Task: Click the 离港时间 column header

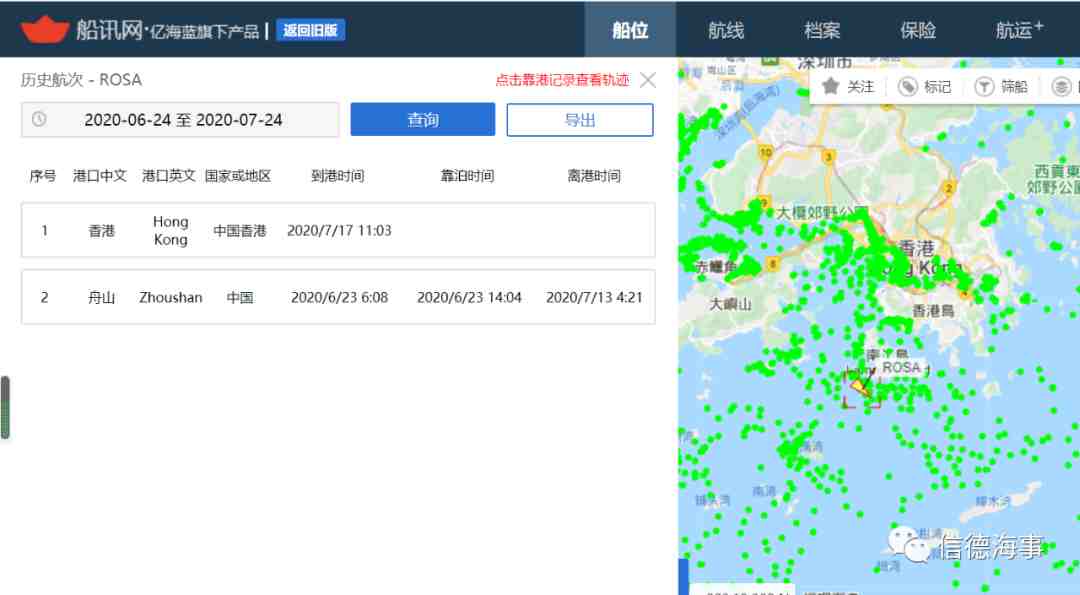Action: 594,176
